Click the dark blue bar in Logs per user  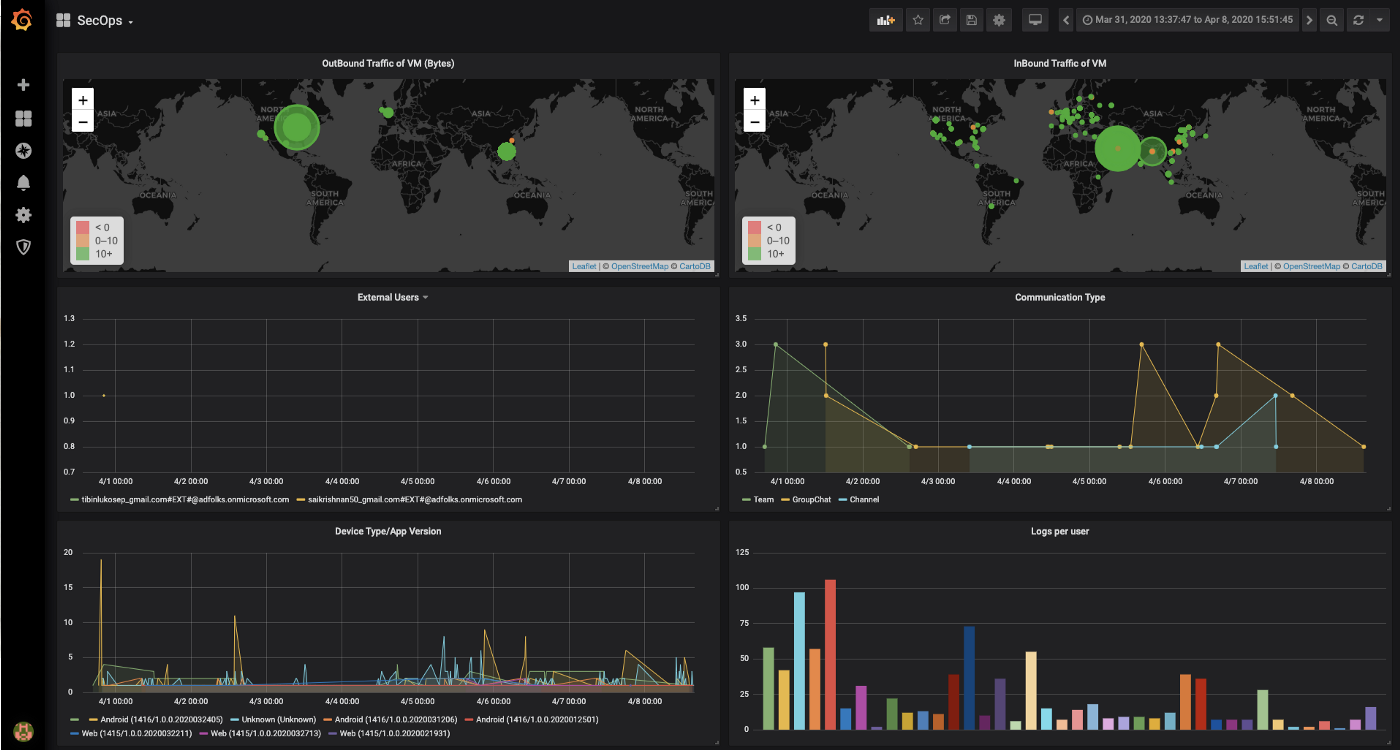click(x=969, y=677)
